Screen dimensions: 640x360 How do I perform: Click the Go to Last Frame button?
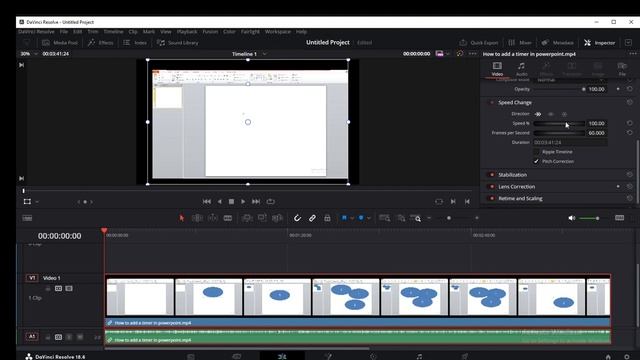[256, 201]
